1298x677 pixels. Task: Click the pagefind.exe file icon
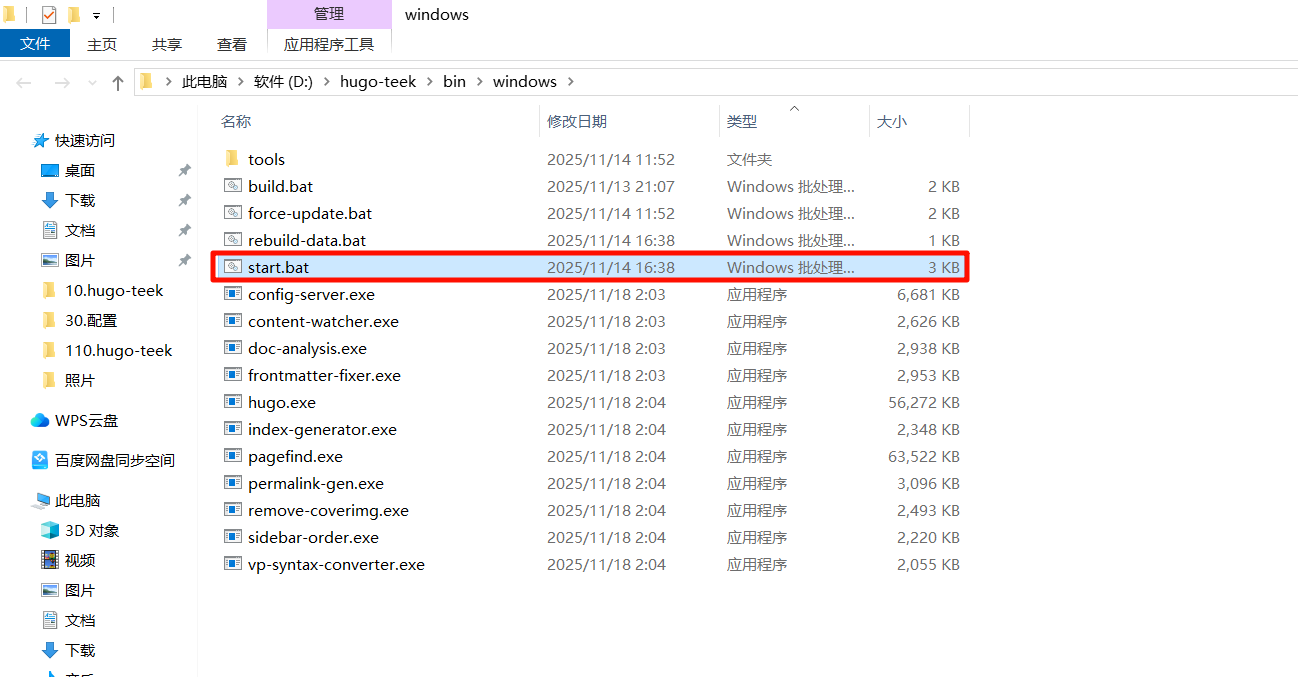pos(232,456)
